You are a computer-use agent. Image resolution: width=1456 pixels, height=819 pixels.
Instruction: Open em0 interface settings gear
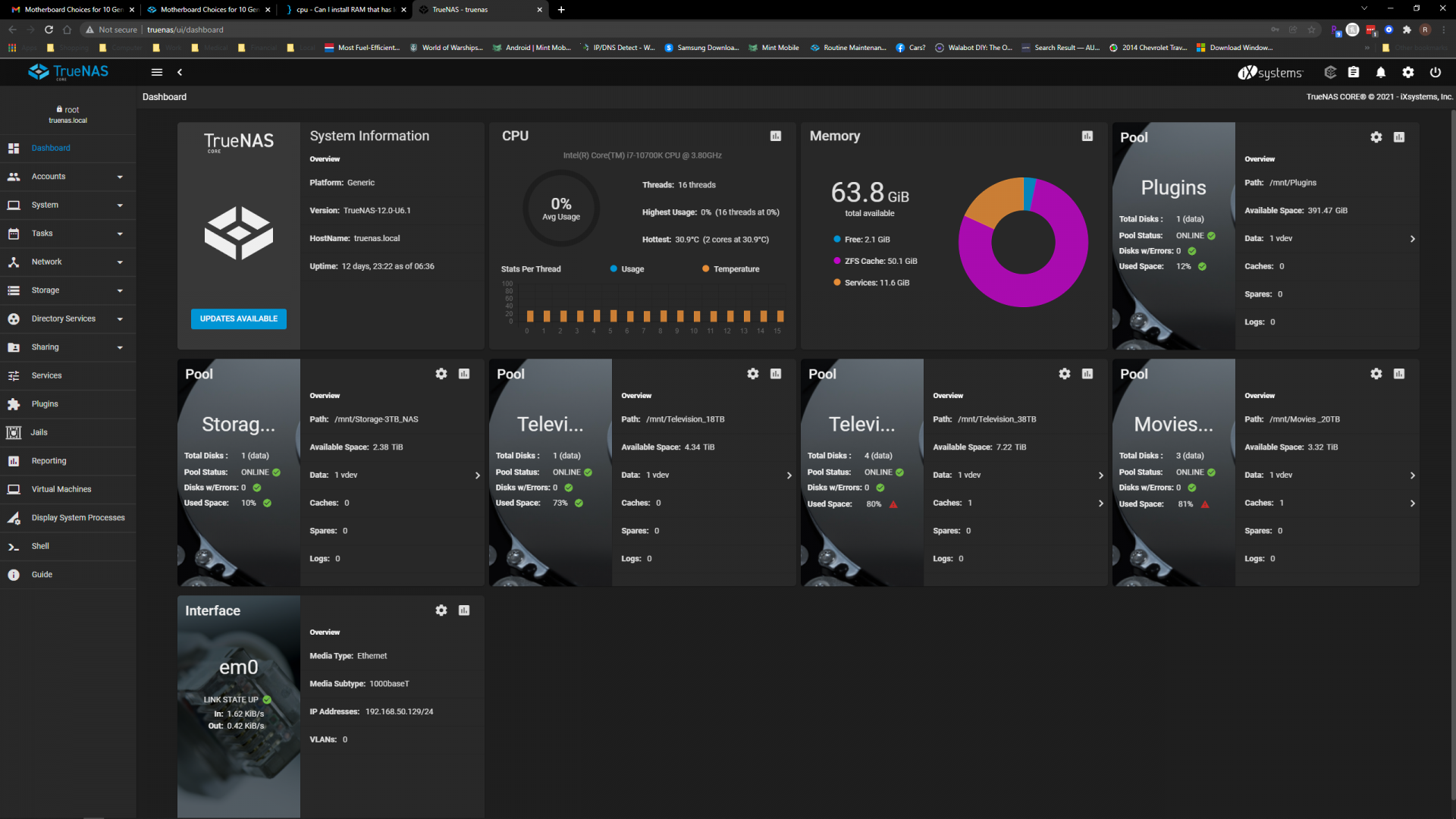click(441, 610)
